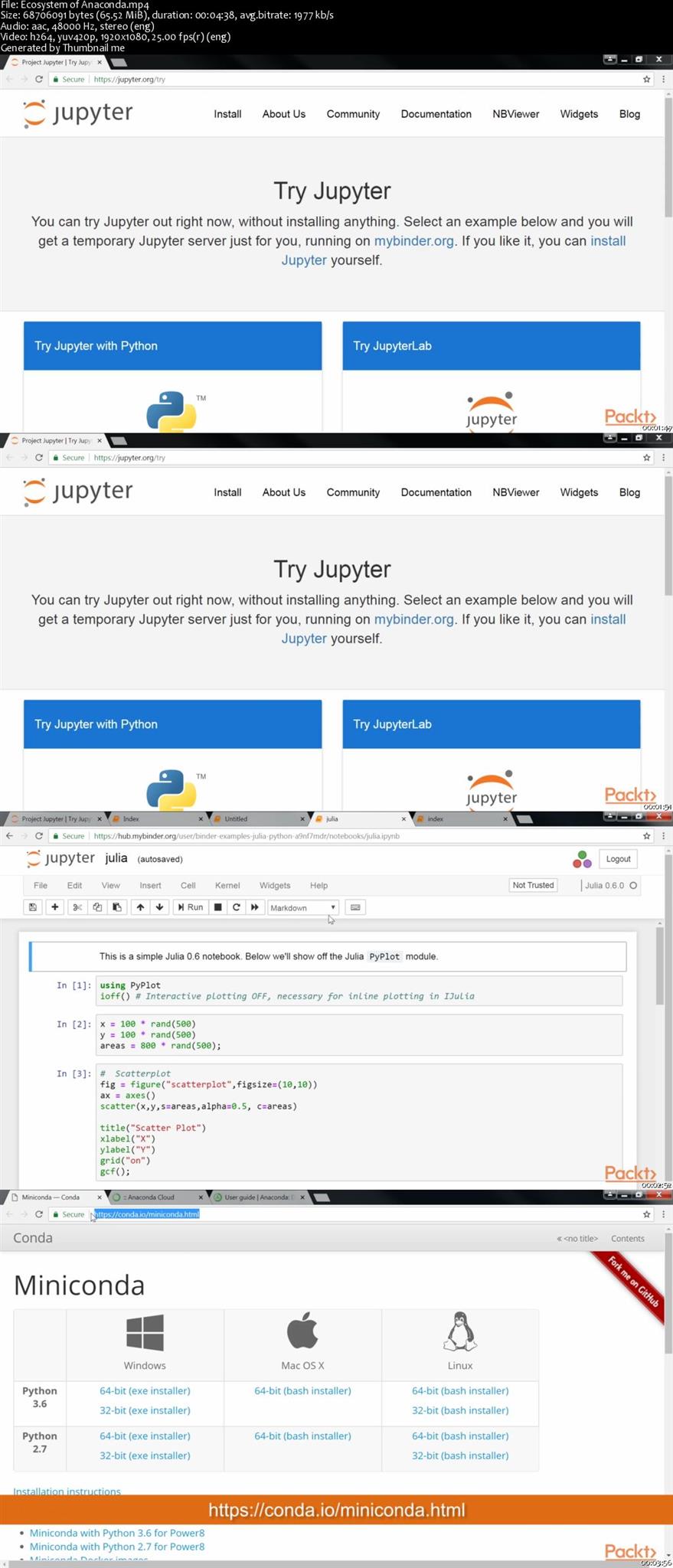The width and height of the screenshot is (673, 1568).
Task: Open the Insert menu in the julia notebook
Action: point(150,885)
